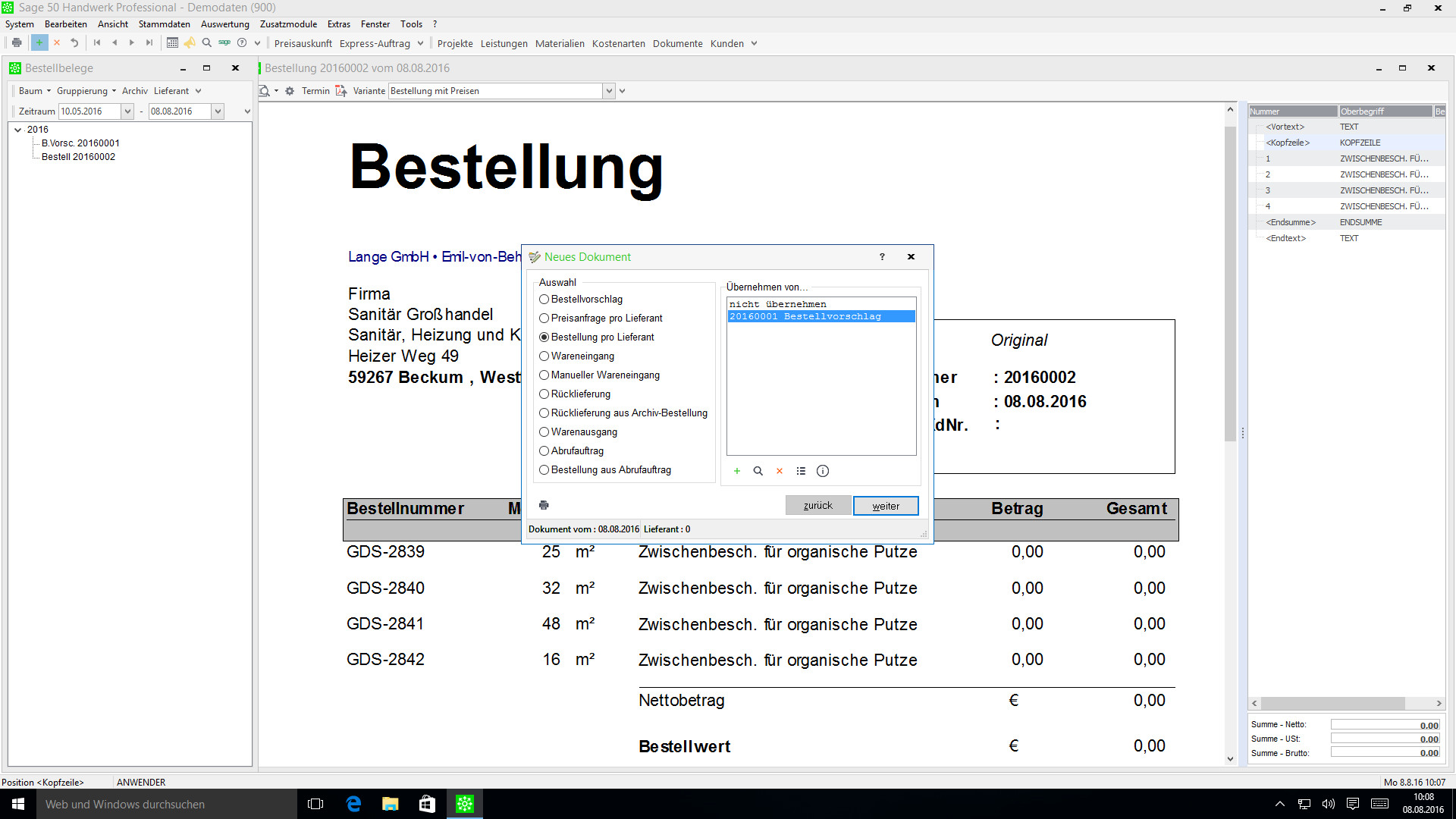Click the undo arrow in main toolbar
The height and width of the screenshot is (819, 1456).
[74, 43]
